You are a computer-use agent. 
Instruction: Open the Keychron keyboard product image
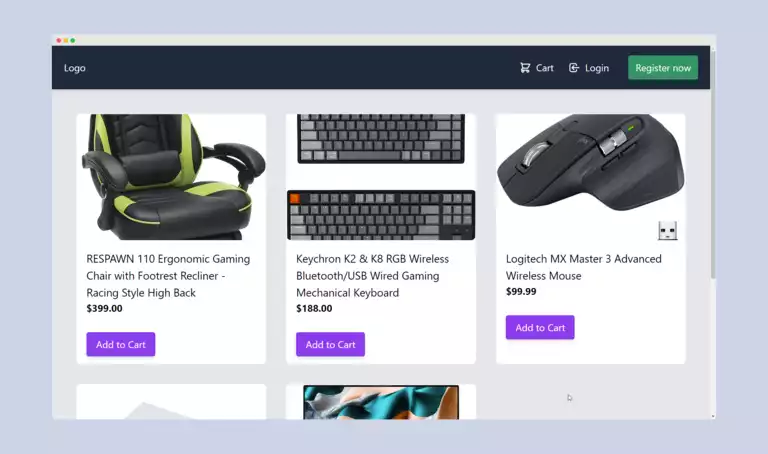click(381, 177)
